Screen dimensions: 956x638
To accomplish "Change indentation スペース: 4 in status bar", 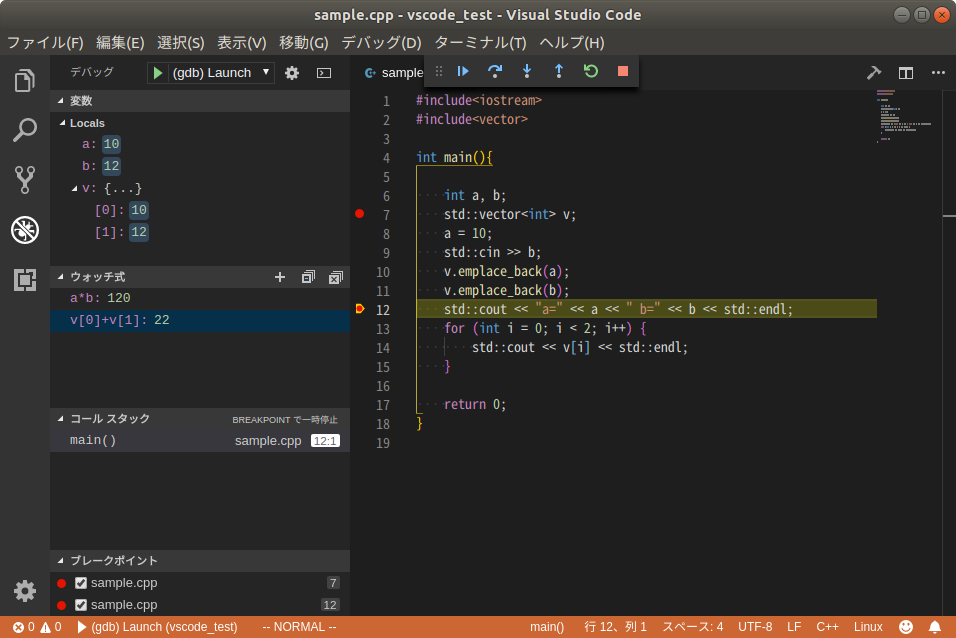I will pyautogui.click(x=693, y=627).
